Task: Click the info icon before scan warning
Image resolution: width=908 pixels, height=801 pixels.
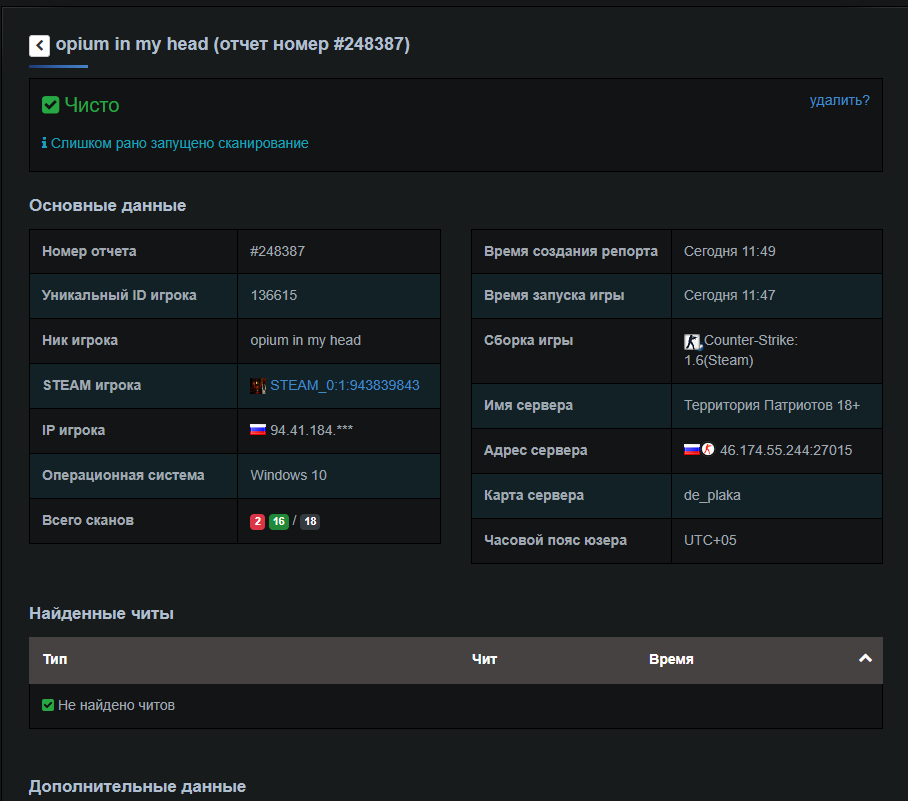Action: click(44, 143)
